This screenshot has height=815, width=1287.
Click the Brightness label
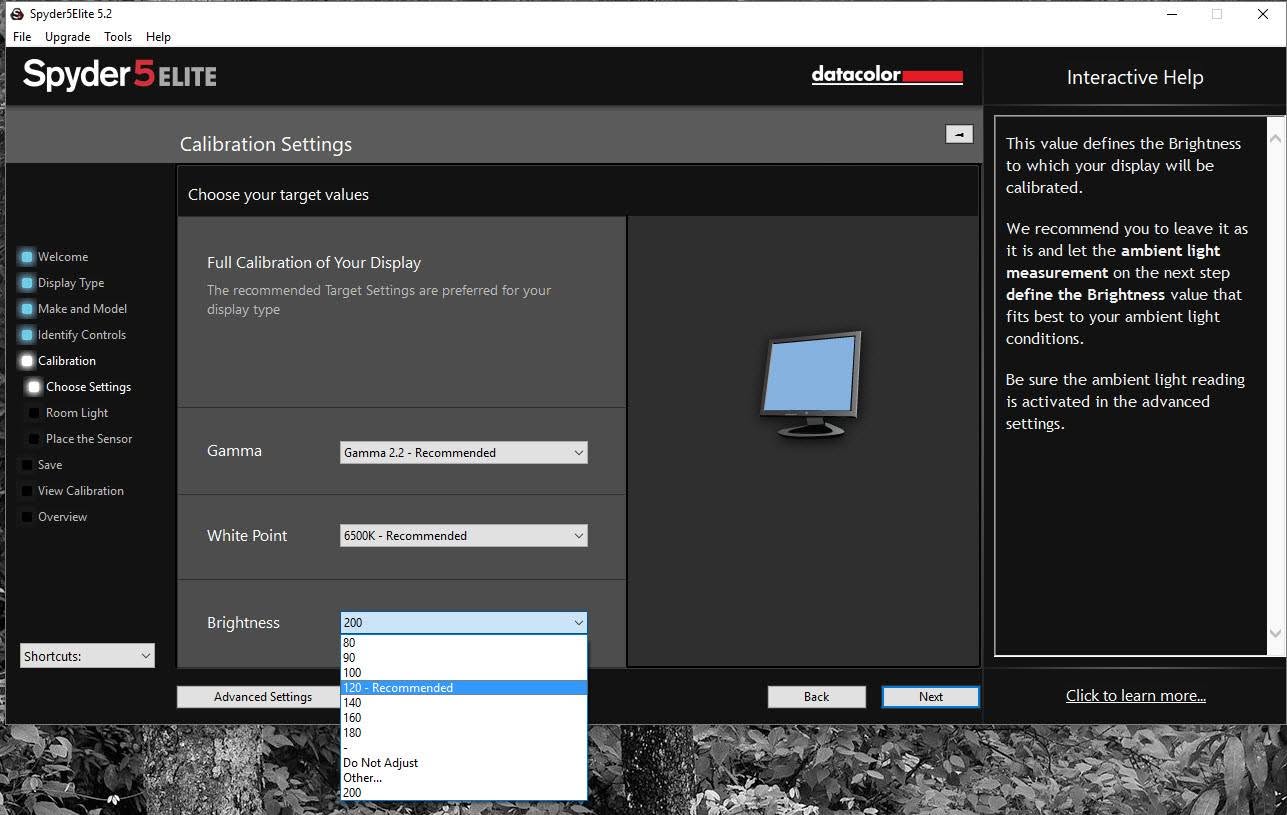[x=243, y=623]
